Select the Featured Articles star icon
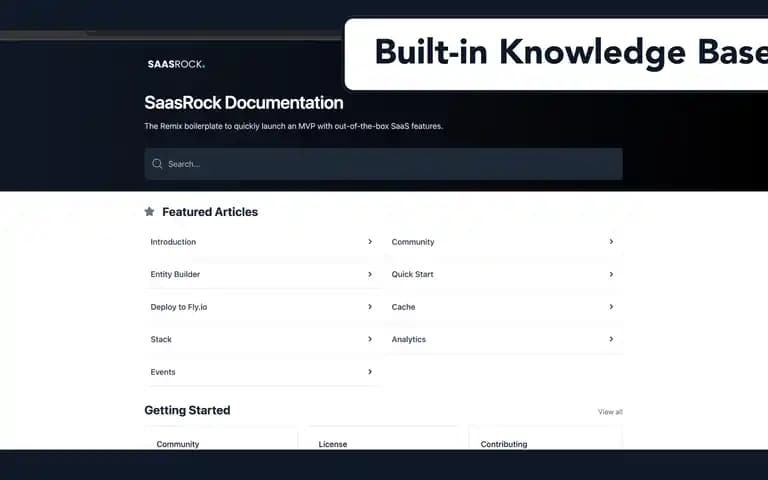This screenshot has width=768, height=480. (149, 212)
